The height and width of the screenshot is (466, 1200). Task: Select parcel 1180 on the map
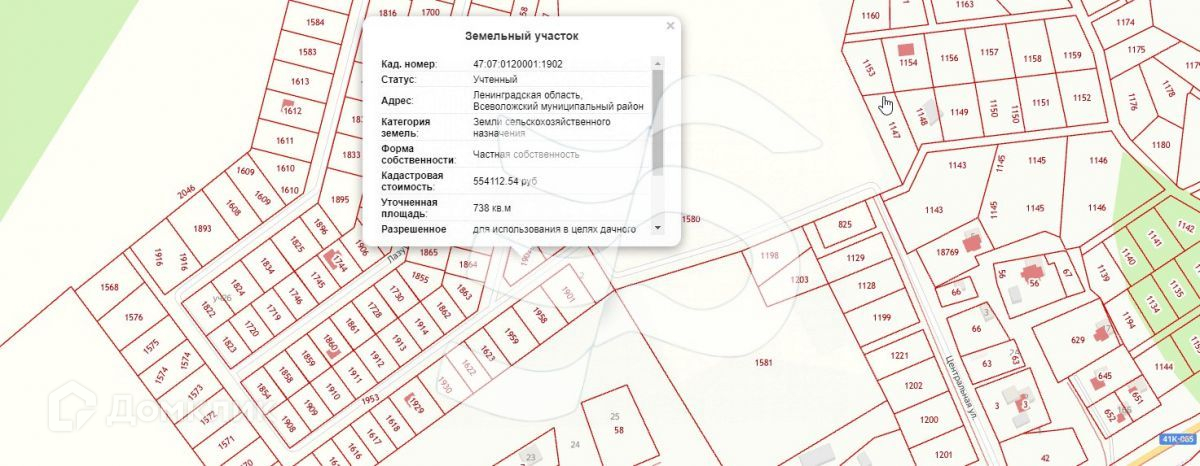click(x=1160, y=145)
